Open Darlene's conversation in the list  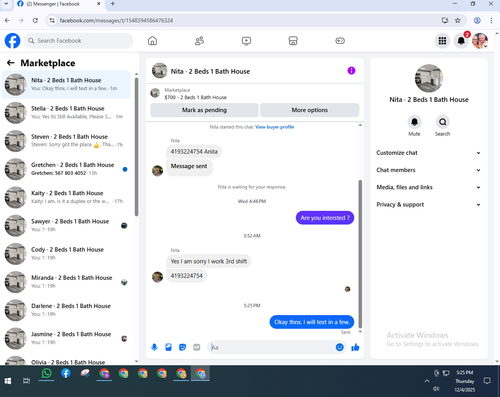point(66,310)
